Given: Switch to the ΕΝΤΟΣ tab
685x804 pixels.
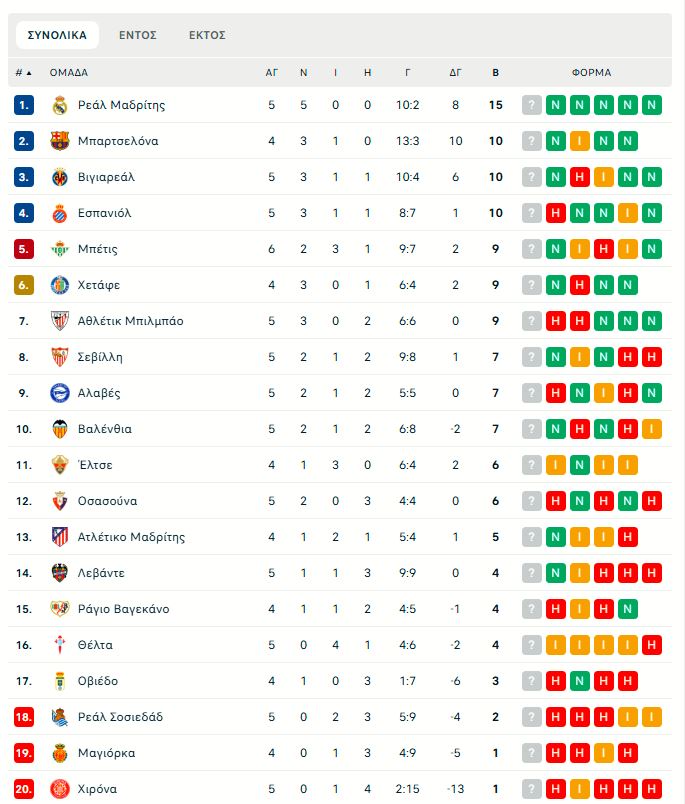Looking at the screenshot, I should click(138, 35).
